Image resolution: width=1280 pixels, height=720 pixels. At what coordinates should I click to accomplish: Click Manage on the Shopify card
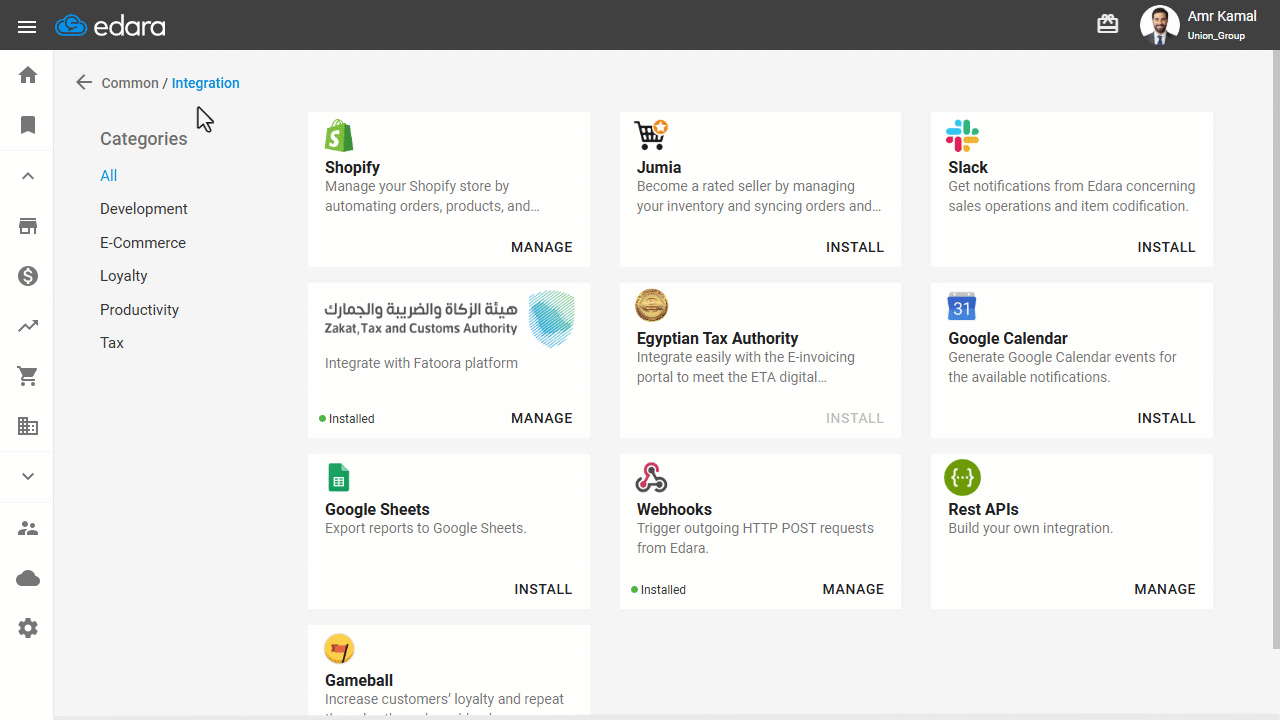542,247
